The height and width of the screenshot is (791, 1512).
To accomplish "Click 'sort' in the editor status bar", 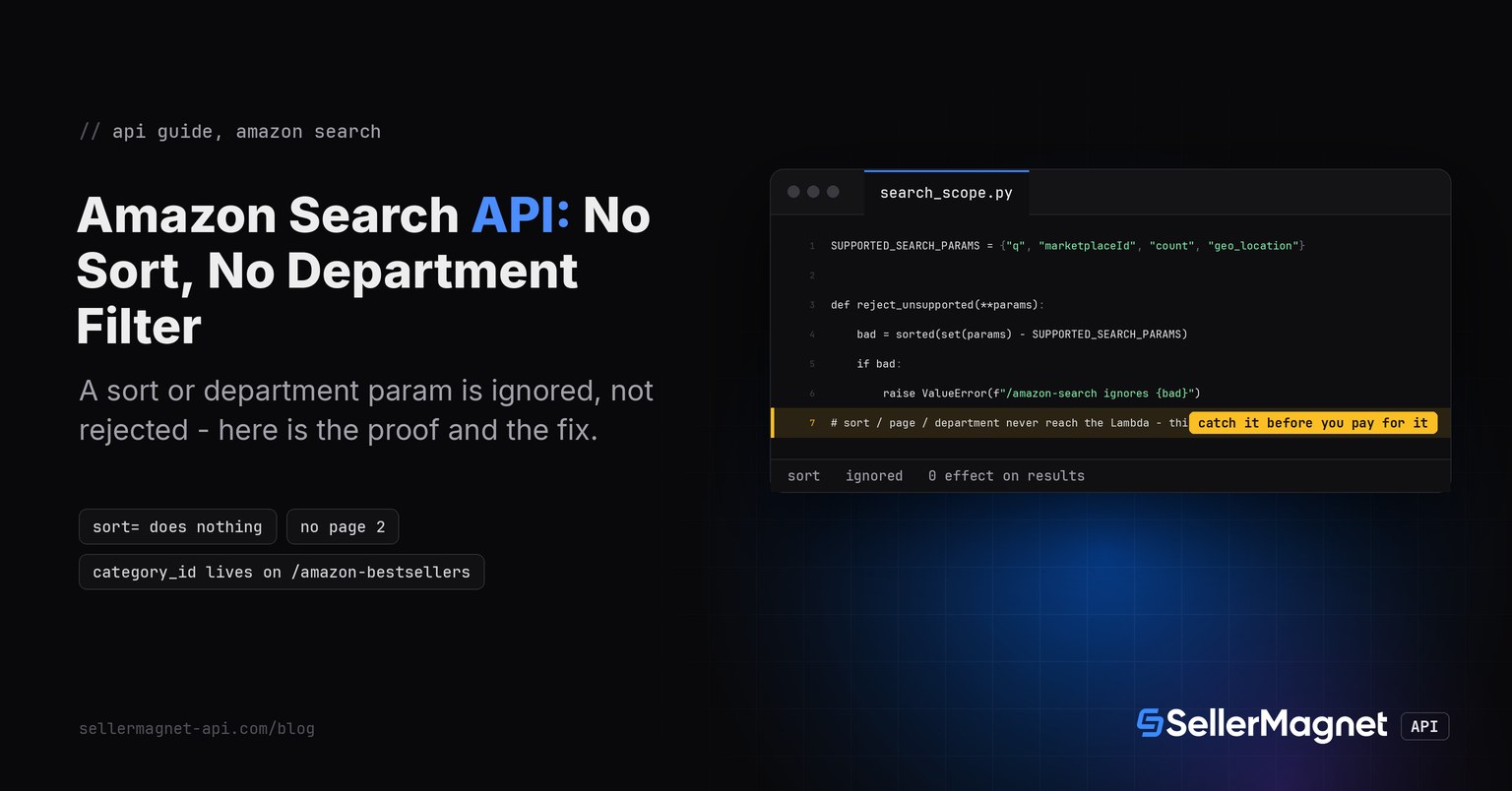I will (803, 476).
